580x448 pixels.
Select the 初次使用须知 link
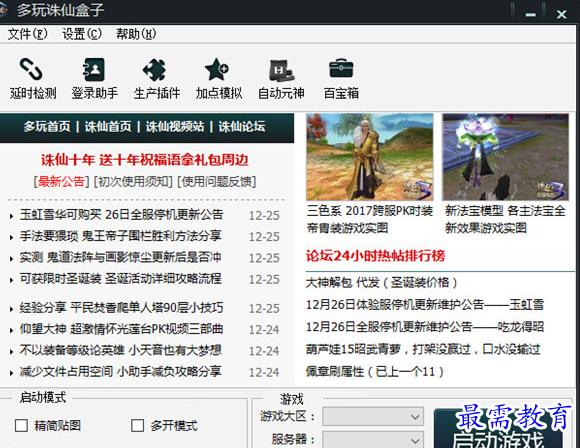[x=133, y=182]
